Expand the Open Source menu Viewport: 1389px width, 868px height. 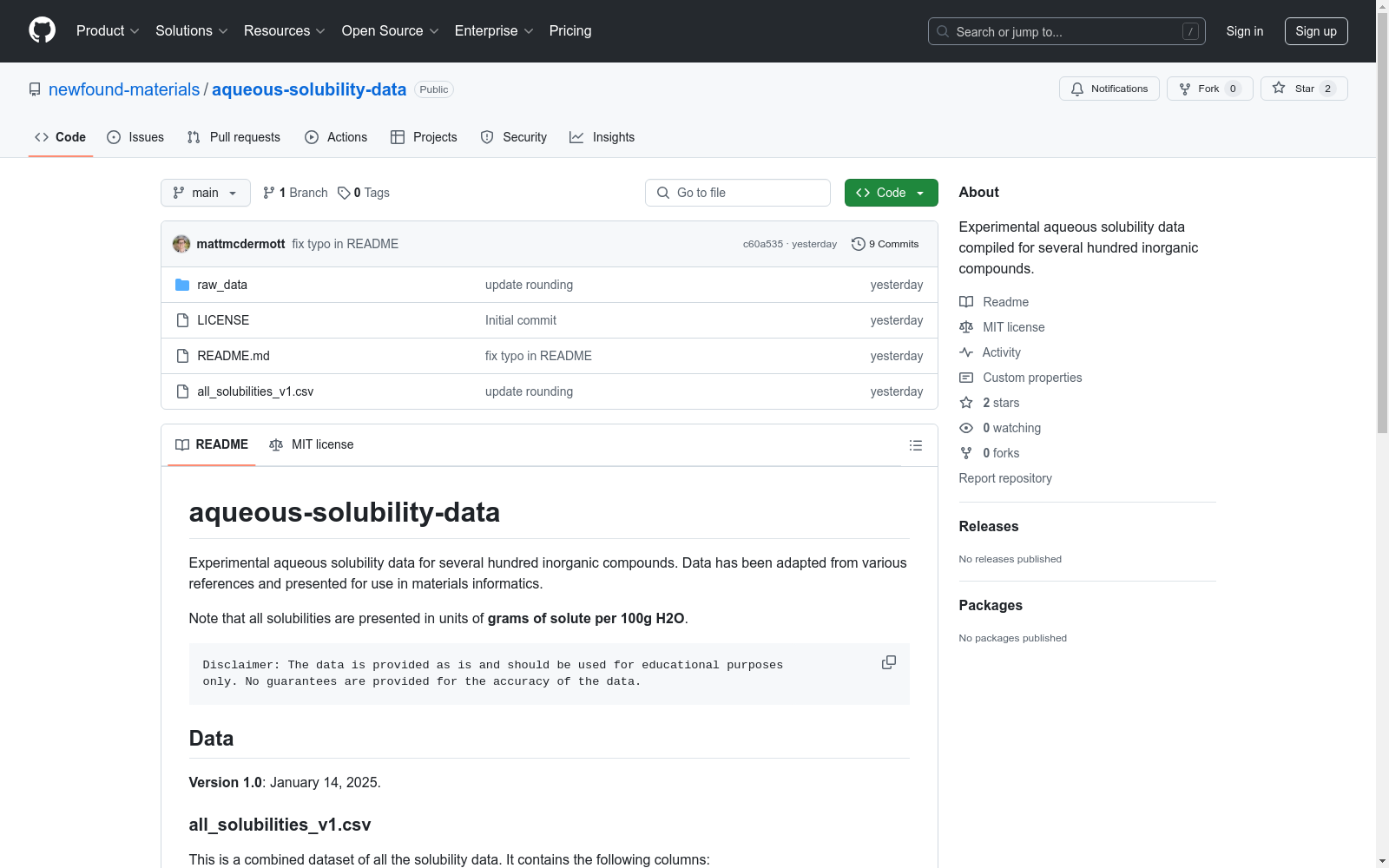pos(391,30)
